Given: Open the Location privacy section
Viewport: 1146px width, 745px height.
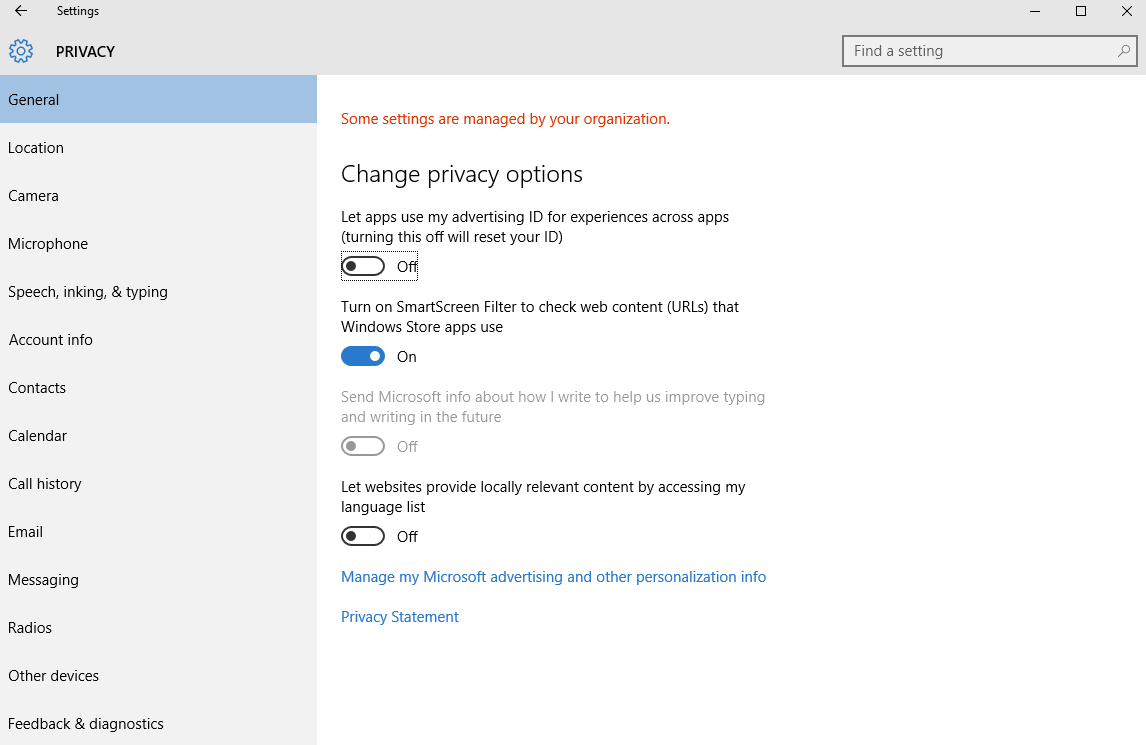Looking at the screenshot, I should coord(36,148).
